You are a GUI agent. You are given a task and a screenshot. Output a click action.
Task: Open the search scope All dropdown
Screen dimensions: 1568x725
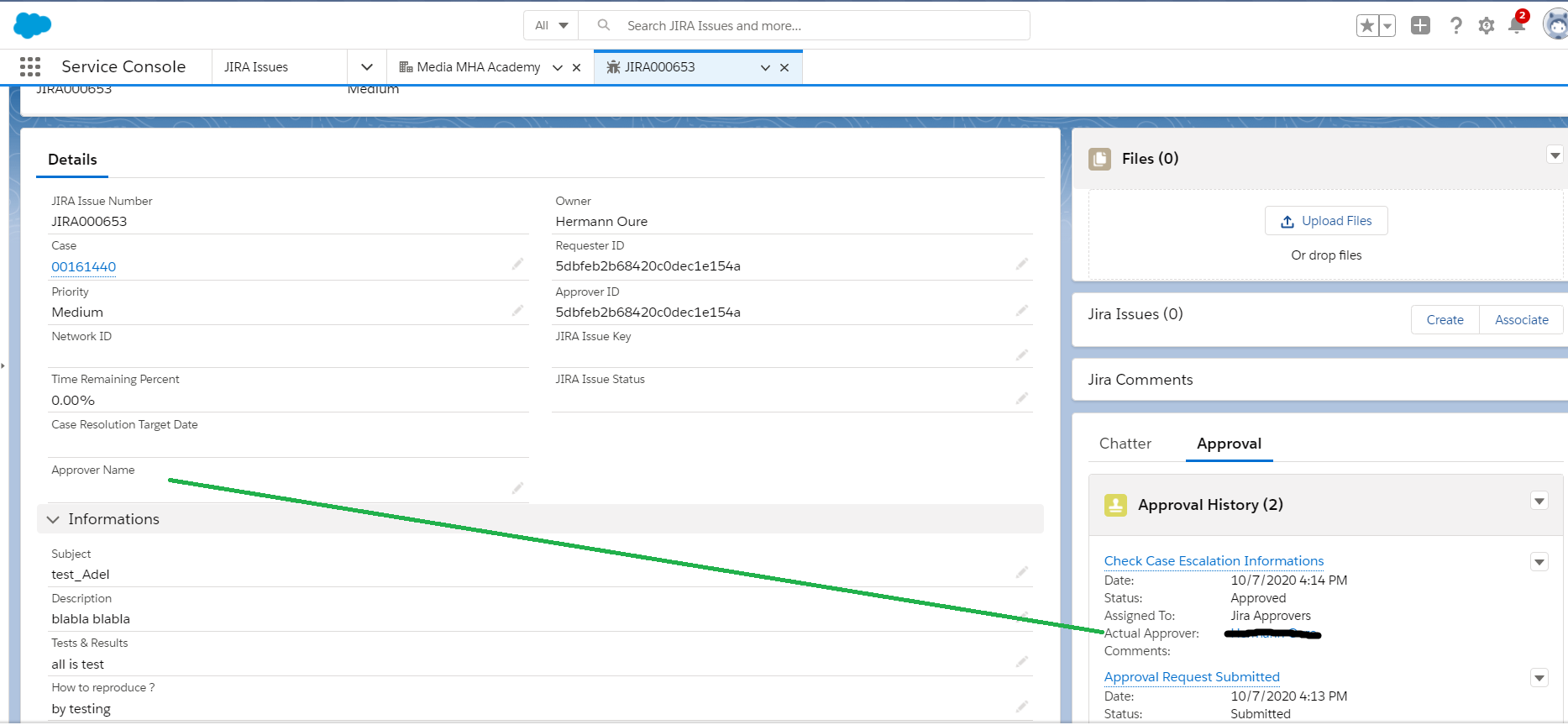[551, 26]
